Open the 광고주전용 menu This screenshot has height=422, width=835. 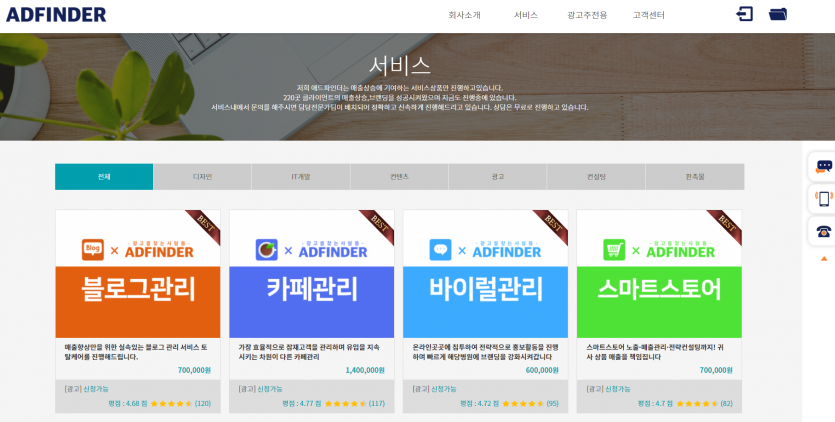click(586, 15)
